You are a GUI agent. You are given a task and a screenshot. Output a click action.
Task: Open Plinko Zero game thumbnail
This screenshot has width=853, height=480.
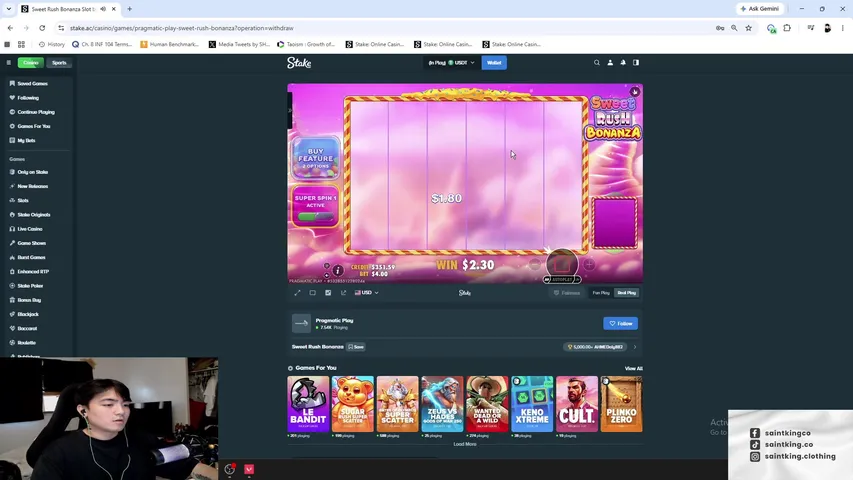[621, 404]
